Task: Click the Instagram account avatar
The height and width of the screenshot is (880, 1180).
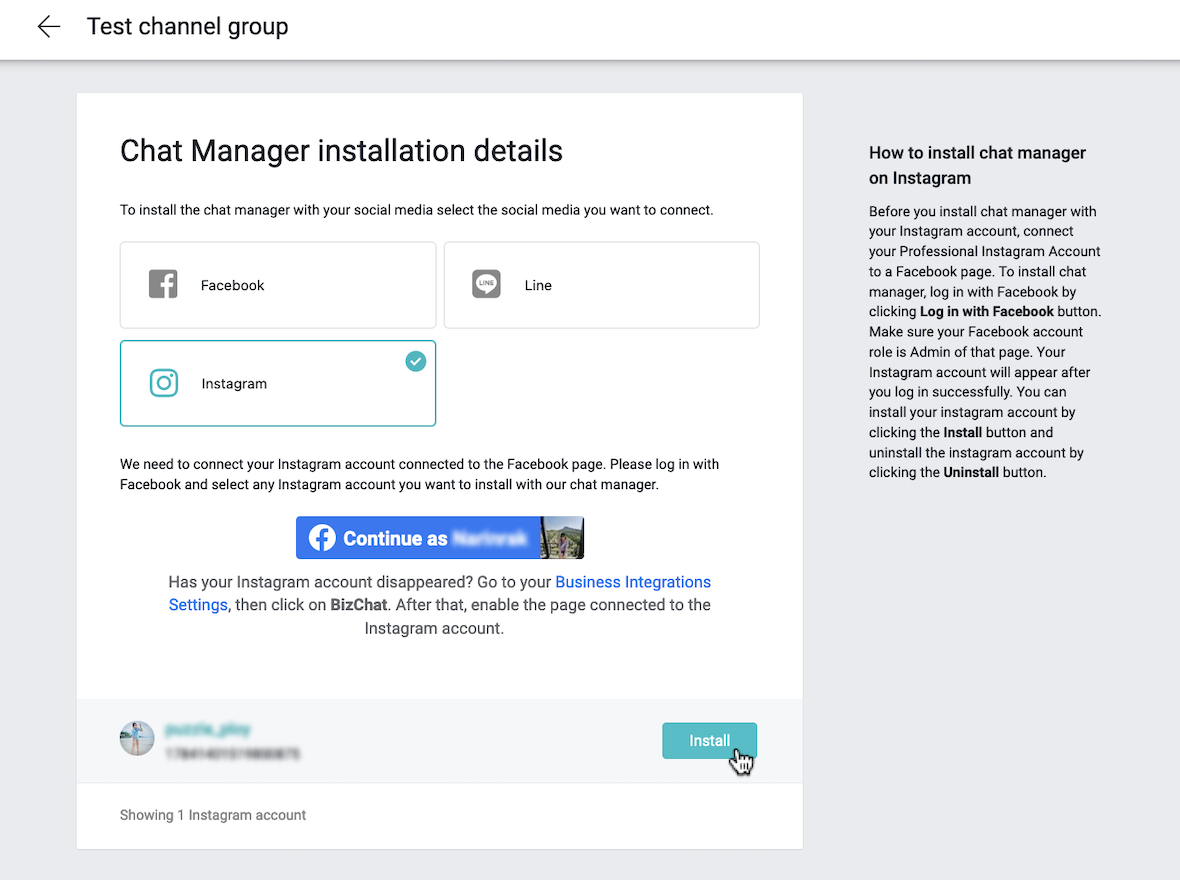Action: [137, 738]
